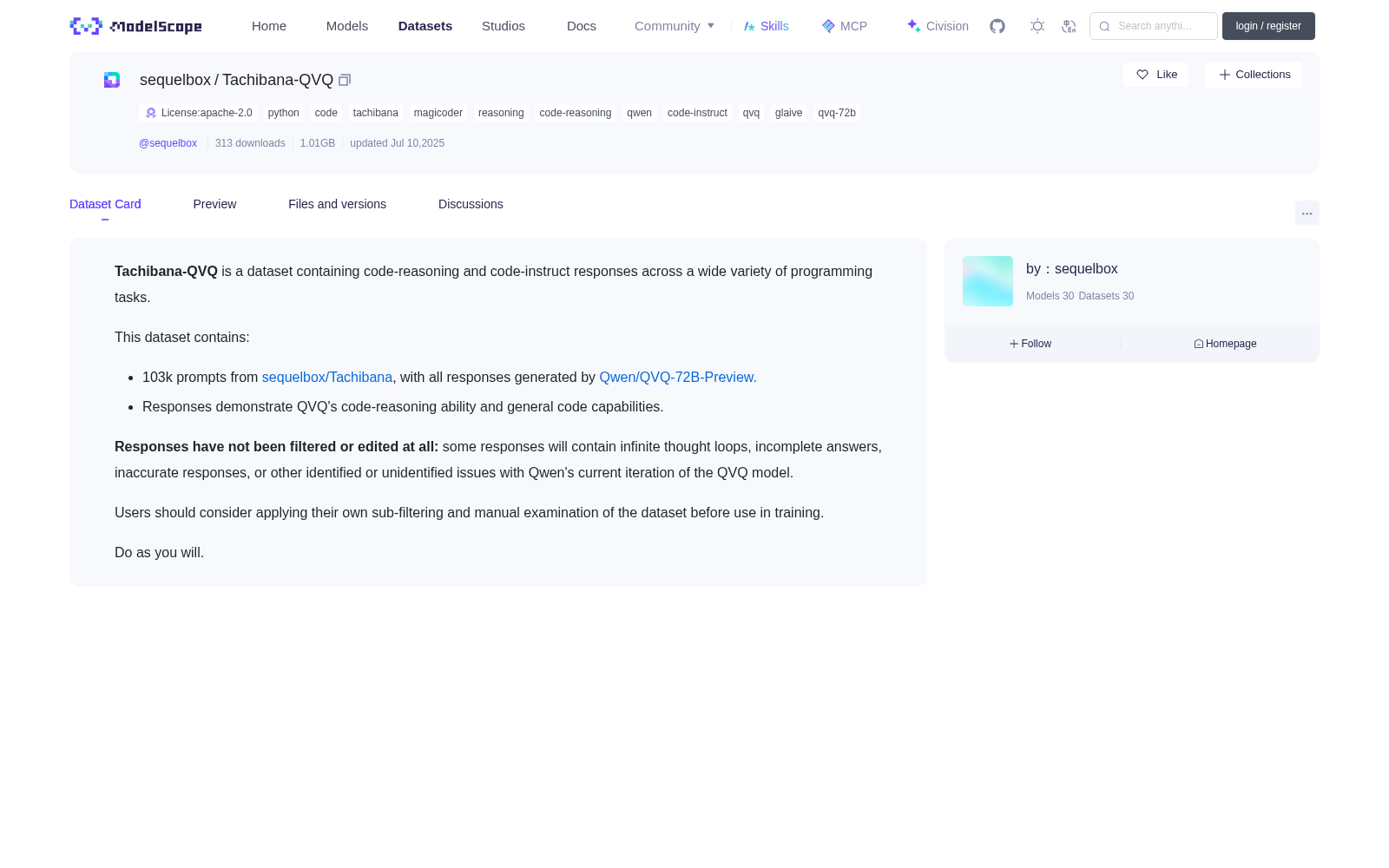Focus the Search anything input field
Viewport: 1389px width, 868px height.
[x=1154, y=26]
